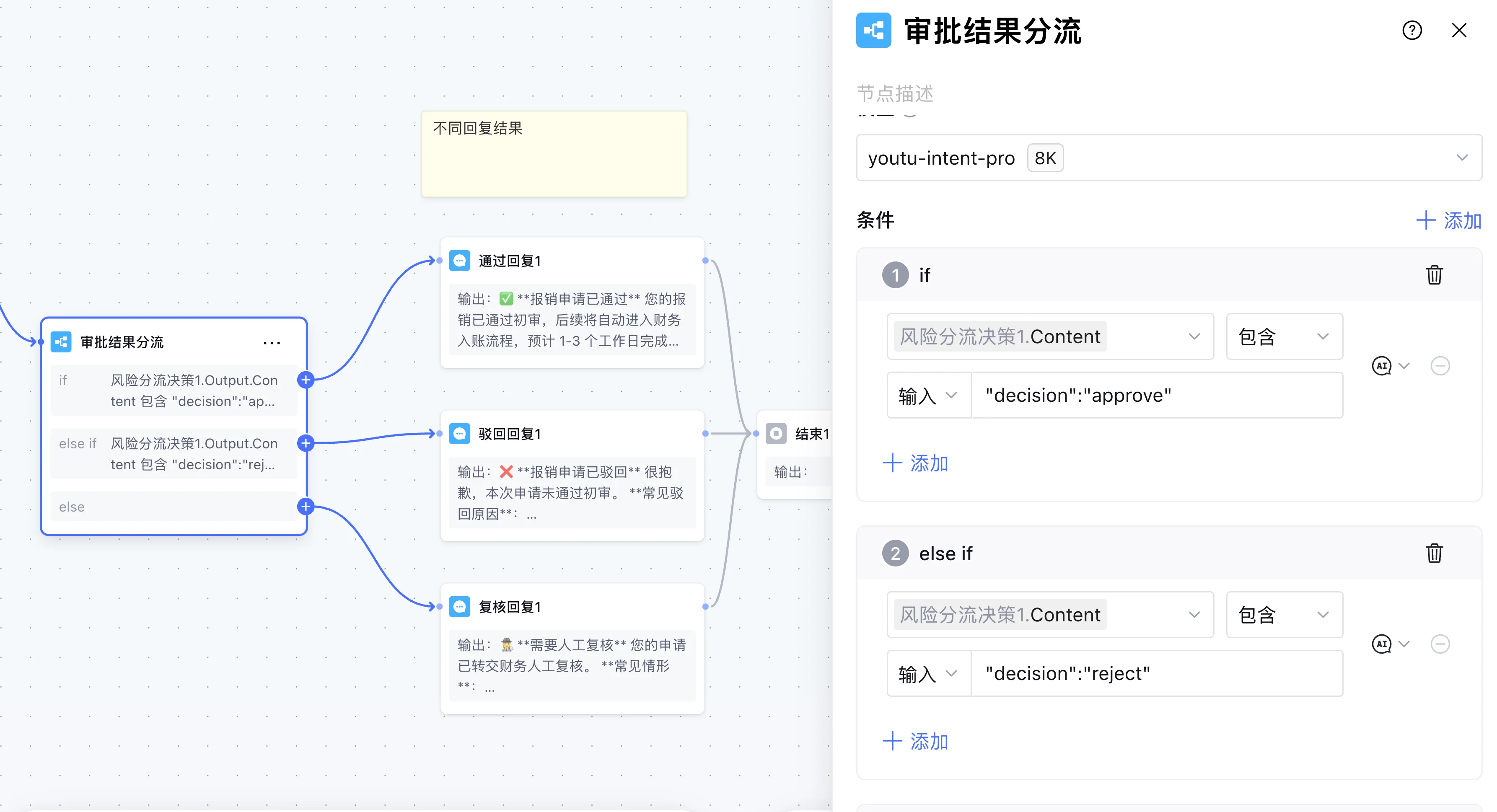This screenshot has width=1497, height=812.
Task: Select the 不同回复结果 sticky note
Action: (554, 154)
